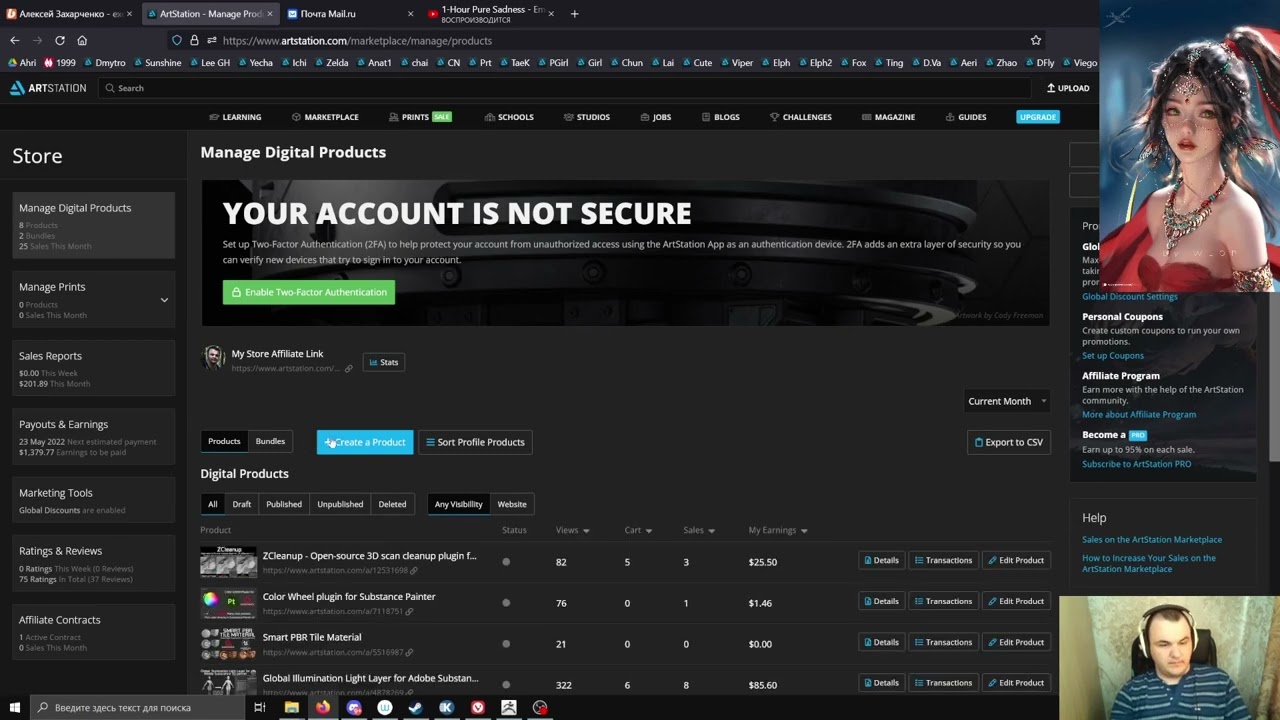
Task: Reload the page in browser
Action: tap(60, 40)
